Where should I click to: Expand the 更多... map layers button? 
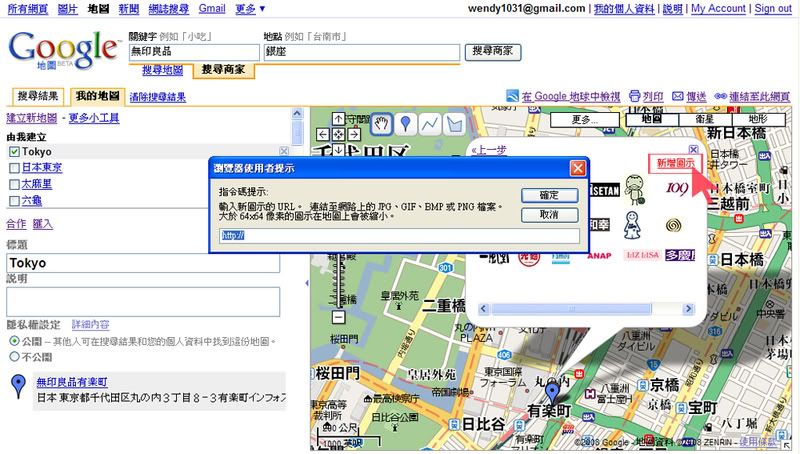584,119
